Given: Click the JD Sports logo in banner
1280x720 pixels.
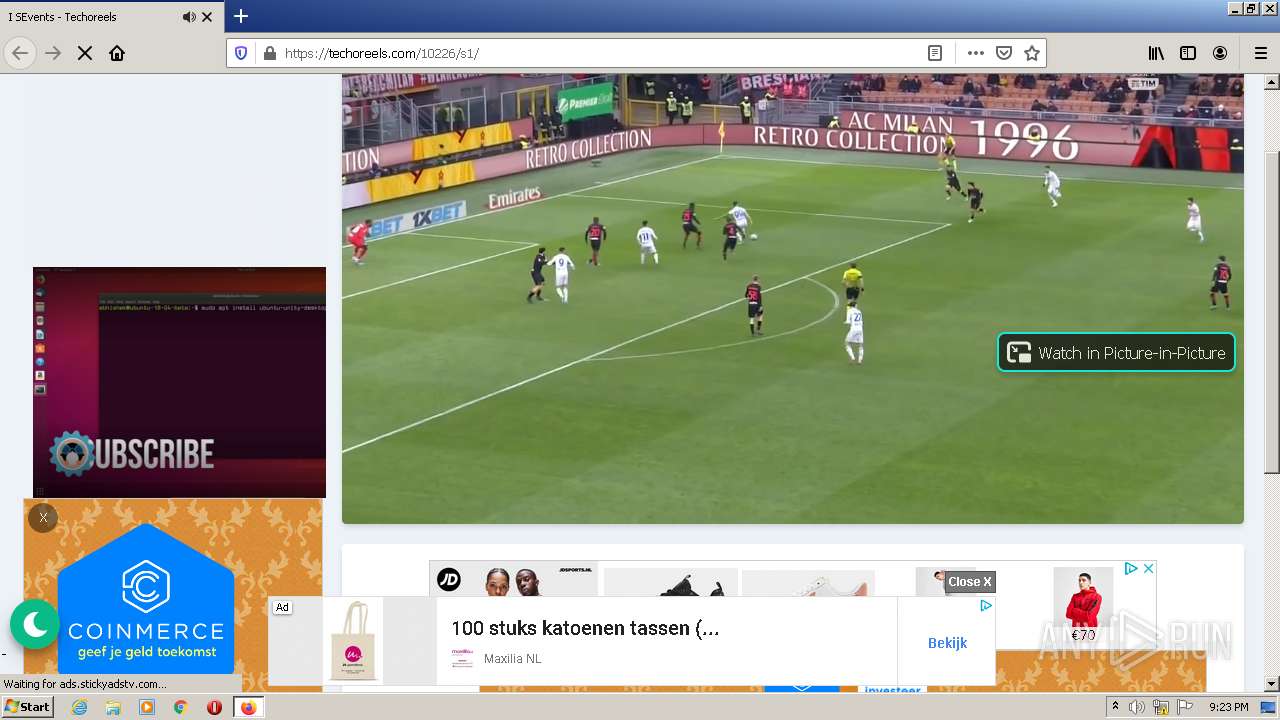Looking at the screenshot, I should coord(449,578).
